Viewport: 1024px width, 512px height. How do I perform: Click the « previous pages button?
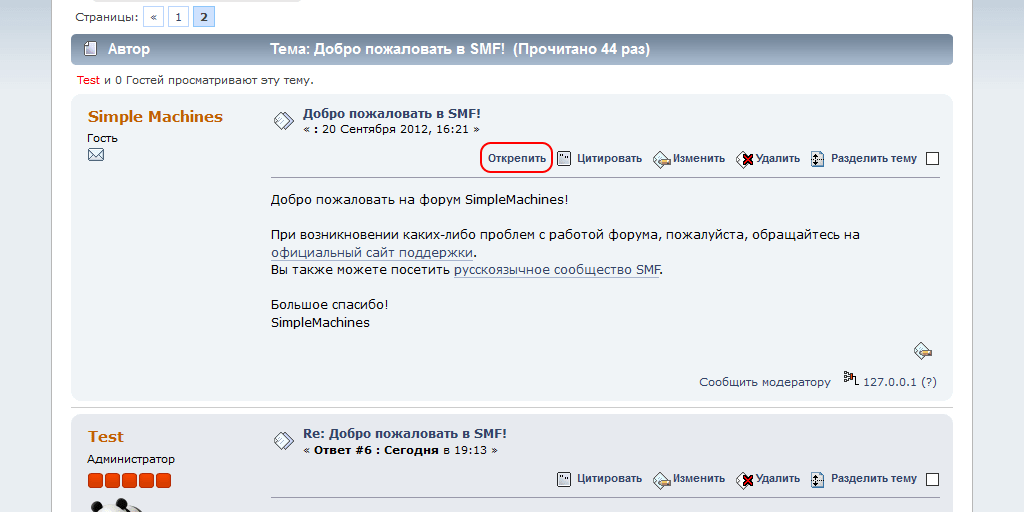154,17
